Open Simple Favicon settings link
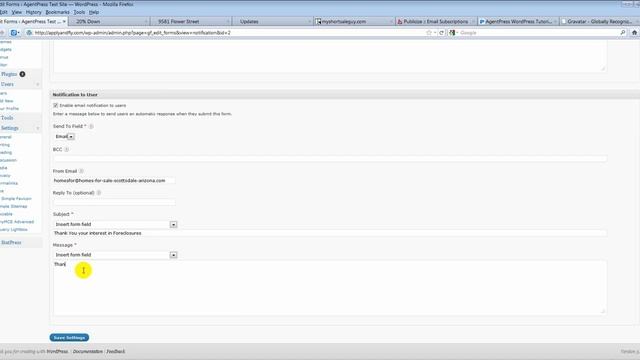The image size is (640, 360). click(x=16, y=199)
